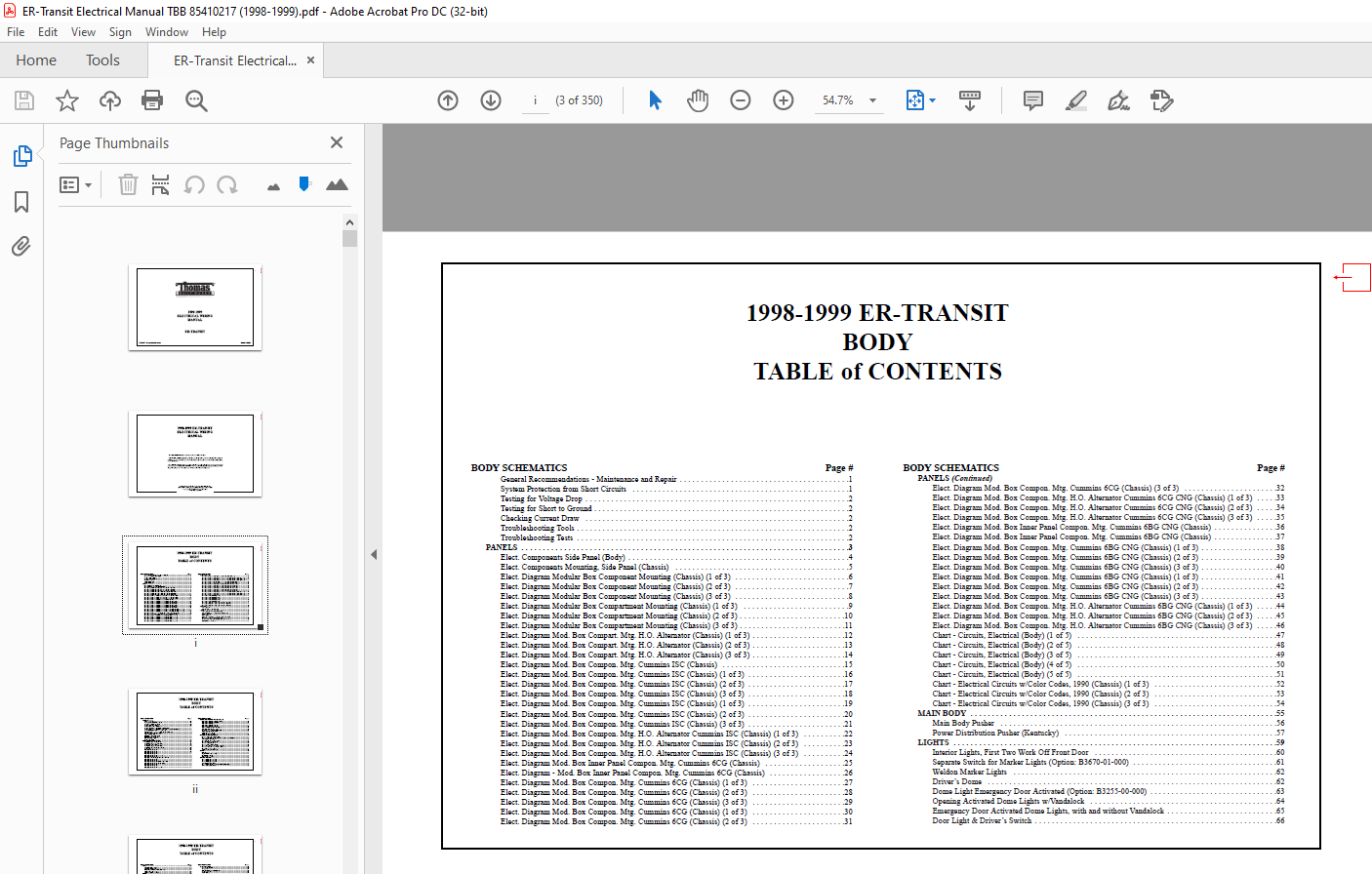Click 'Driver's Dome' entry
This screenshot has height=874, width=1372.
(x=957, y=781)
